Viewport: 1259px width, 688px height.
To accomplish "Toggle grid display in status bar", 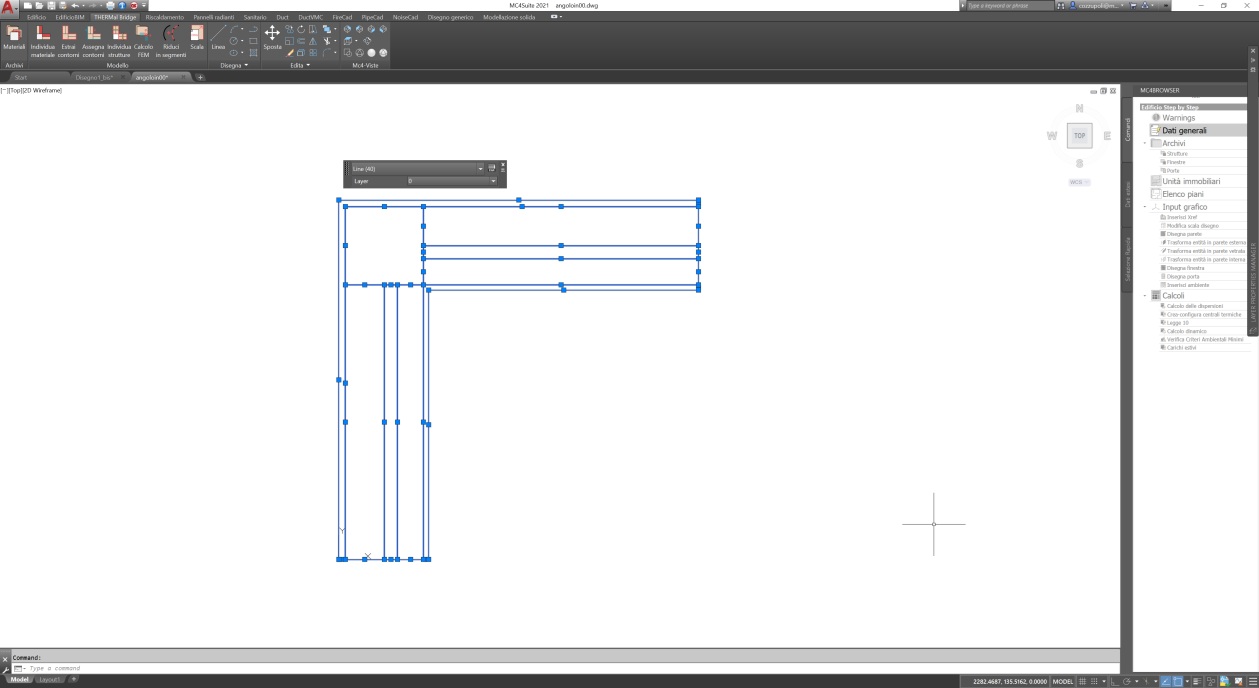I will [x=1082, y=681].
